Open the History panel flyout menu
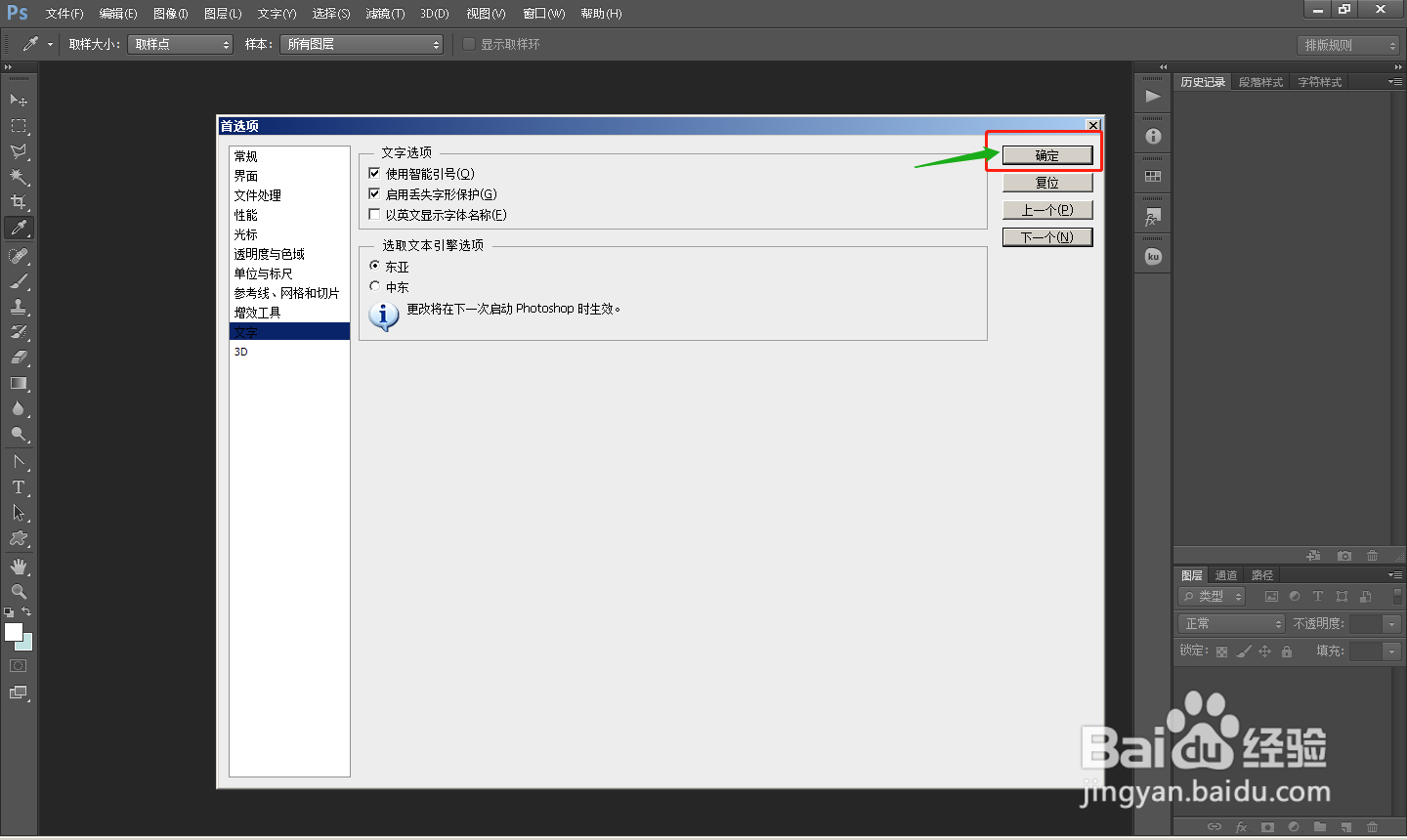1407x840 pixels. (x=1394, y=82)
